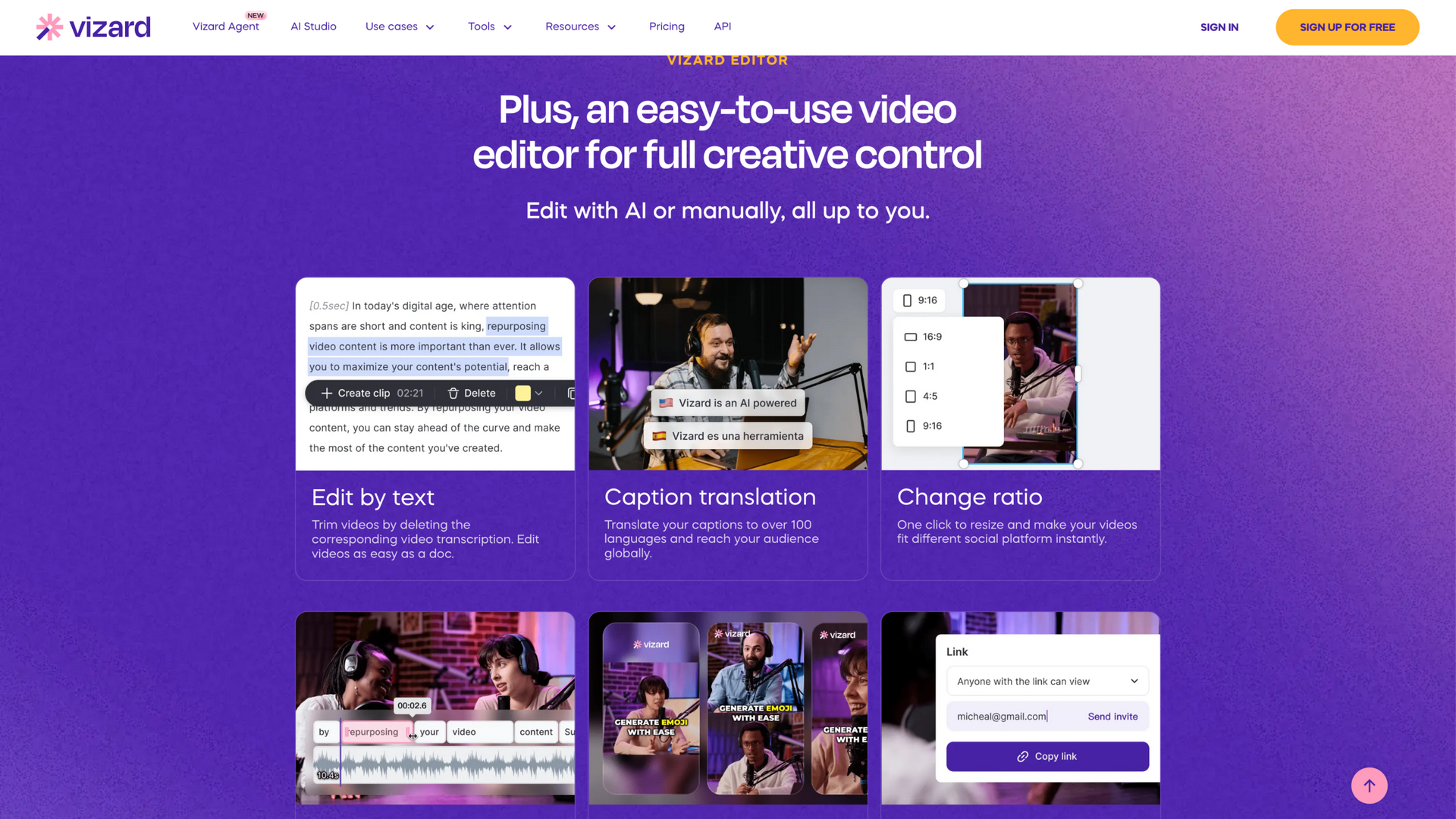The height and width of the screenshot is (819, 1456).
Task: Open Vizard Agent page
Action: coord(226,27)
